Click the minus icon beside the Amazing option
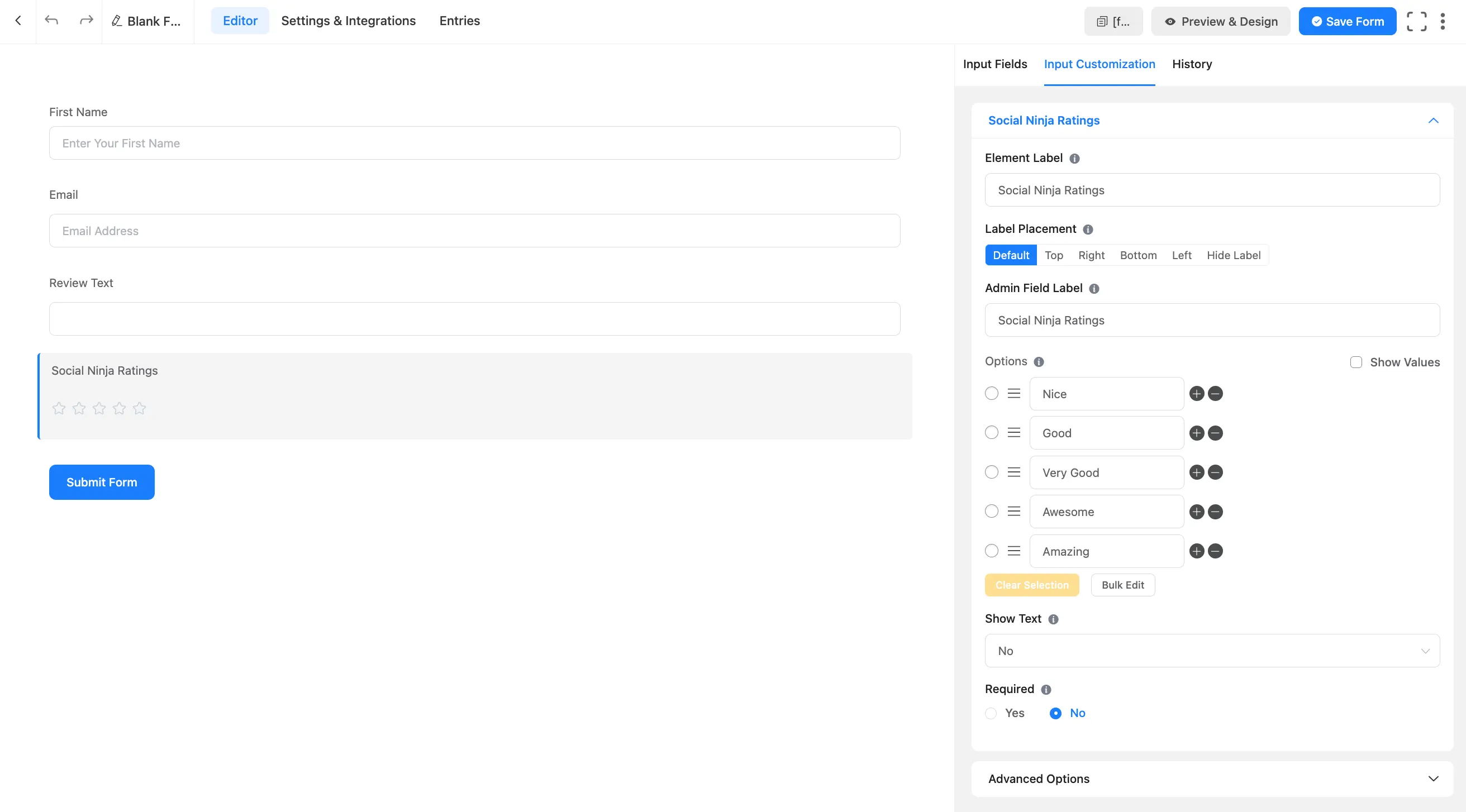Viewport: 1466px width, 812px height. [x=1215, y=551]
